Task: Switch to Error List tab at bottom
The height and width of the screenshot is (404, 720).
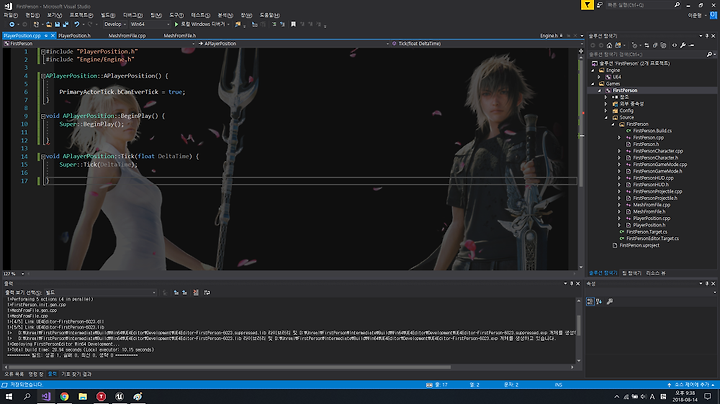Action: (14, 374)
